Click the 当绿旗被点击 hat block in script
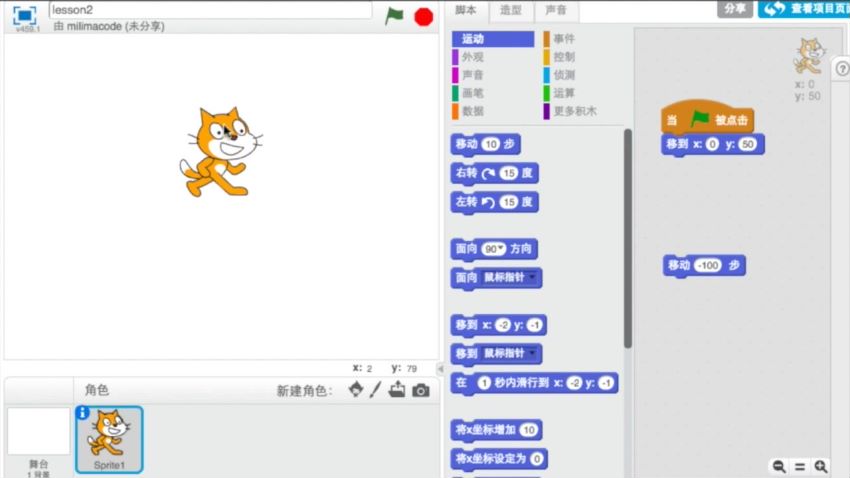This screenshot has height=478, width=850. (707, 118)
